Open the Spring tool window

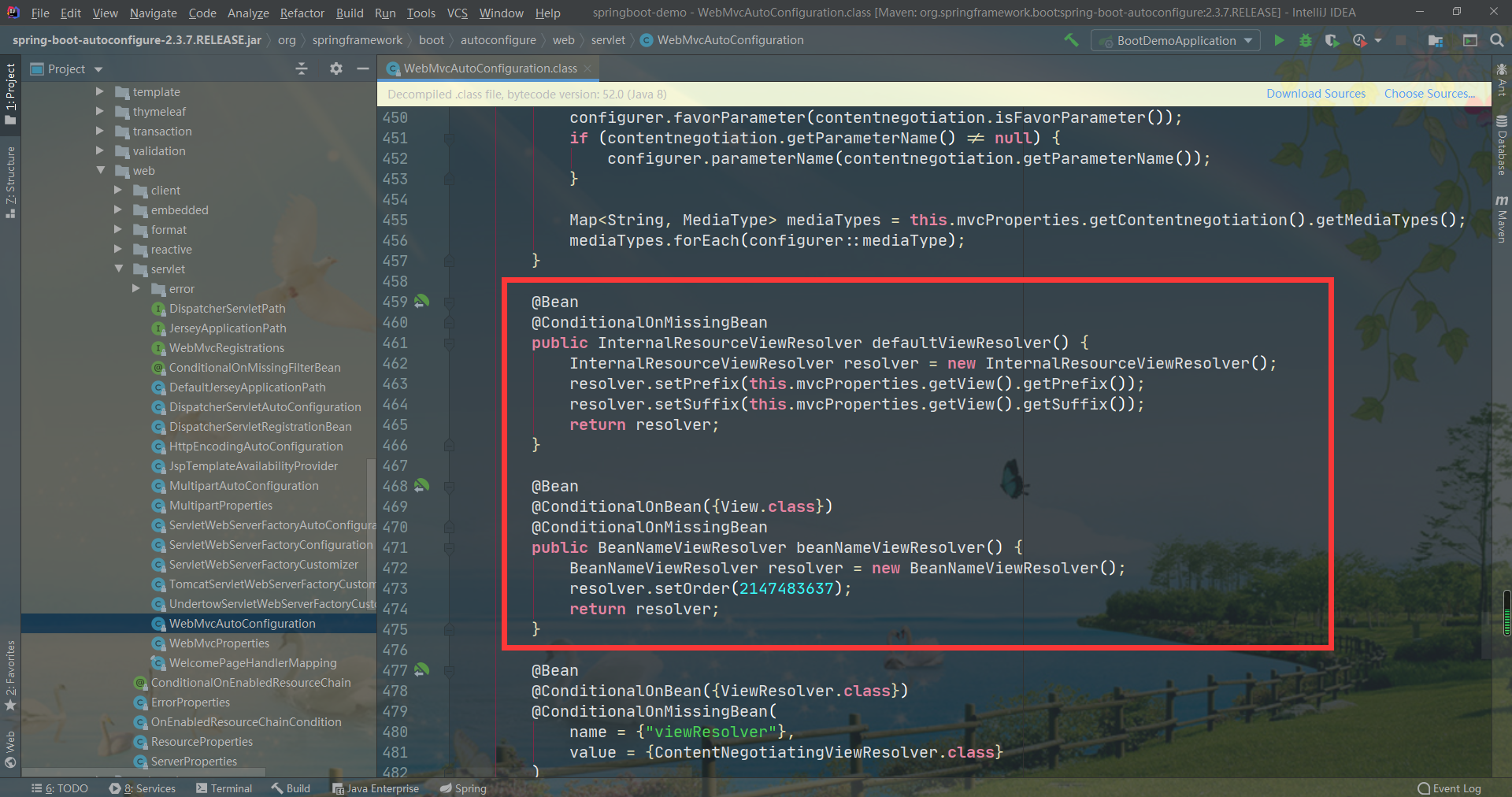[463, 788]
